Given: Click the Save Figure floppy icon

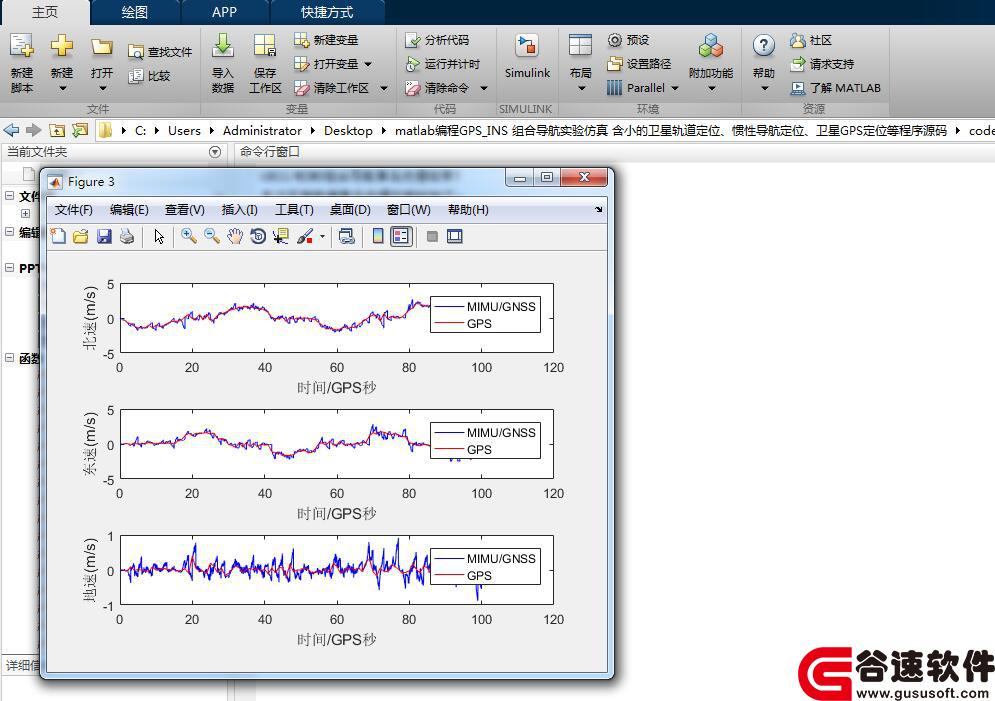Looking at the screenshot, I should (104, 237).
